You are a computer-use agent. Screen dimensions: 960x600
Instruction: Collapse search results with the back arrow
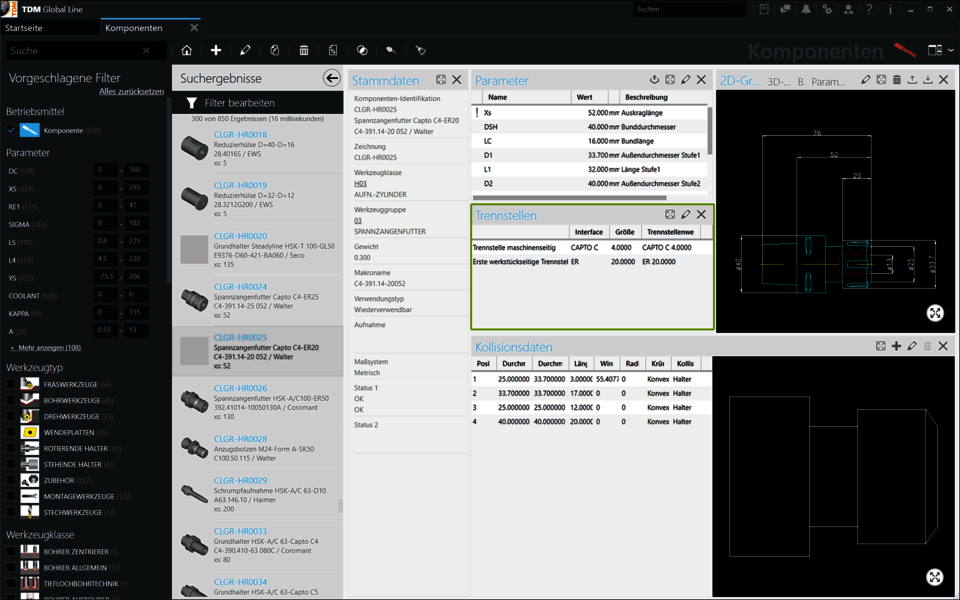331,78
